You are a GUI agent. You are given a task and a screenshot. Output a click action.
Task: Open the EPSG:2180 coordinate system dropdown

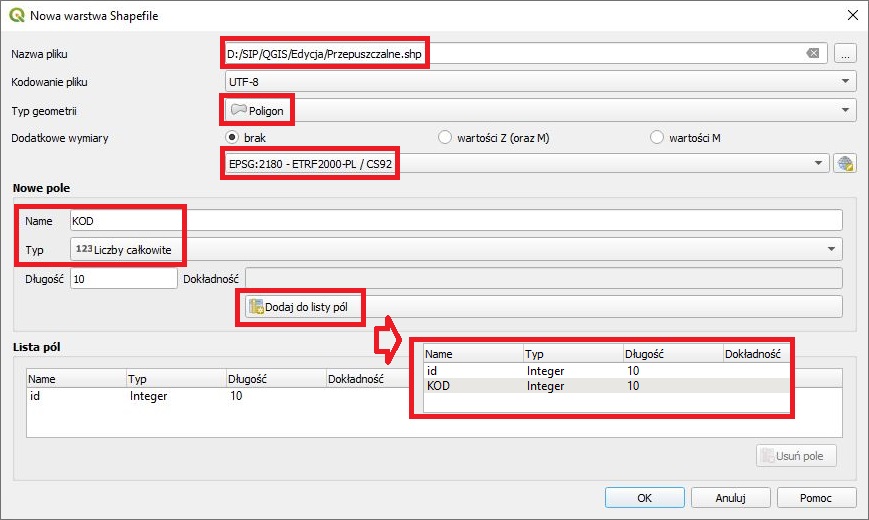[525, 163]
